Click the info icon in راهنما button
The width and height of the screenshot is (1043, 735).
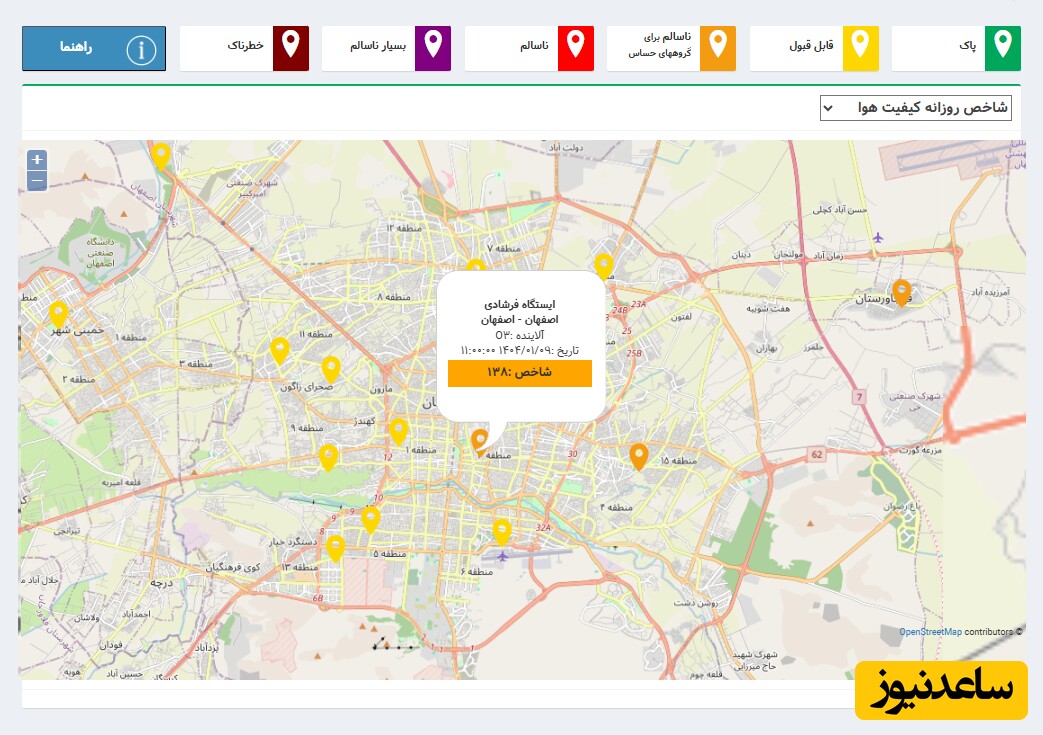(141, 49)
